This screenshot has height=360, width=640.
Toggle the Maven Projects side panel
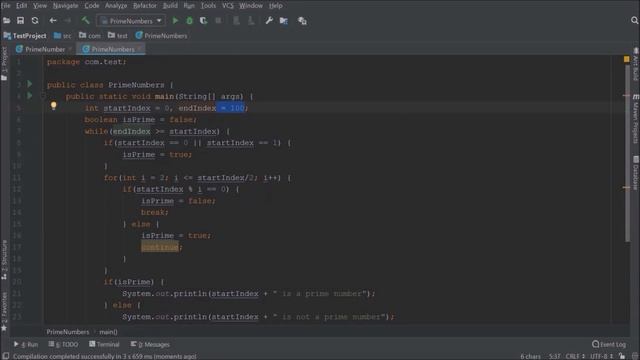(x=636, y=118)
